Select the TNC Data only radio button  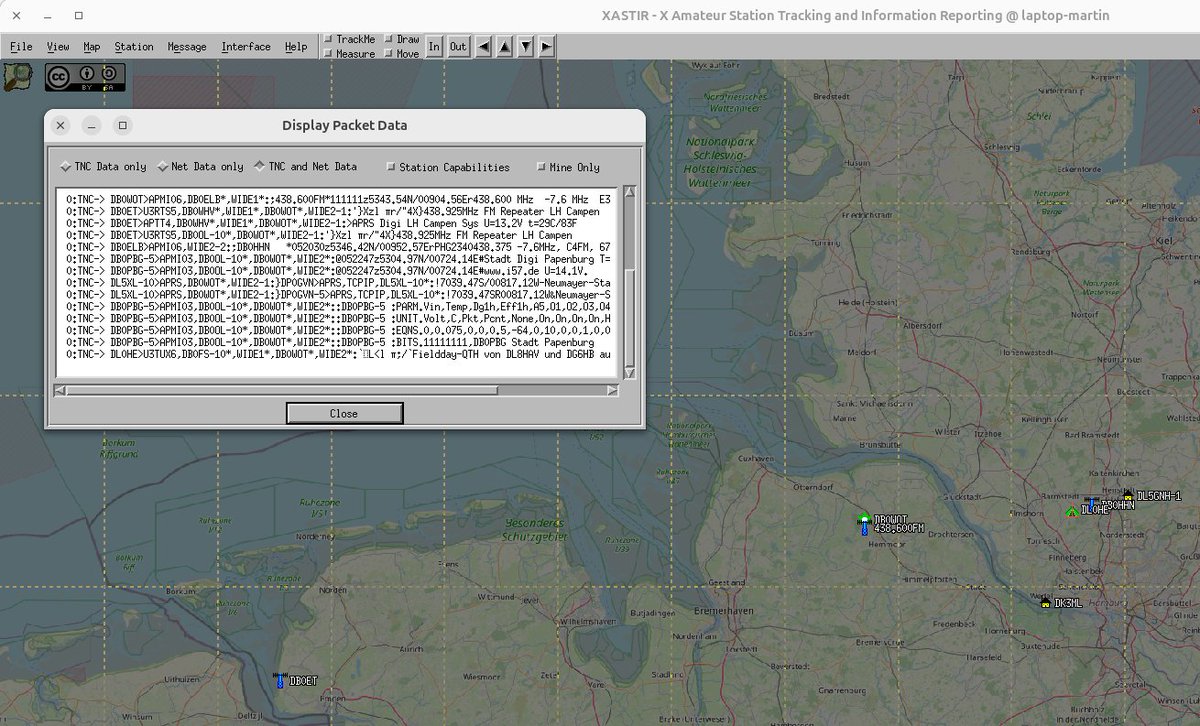click(63, 167)
